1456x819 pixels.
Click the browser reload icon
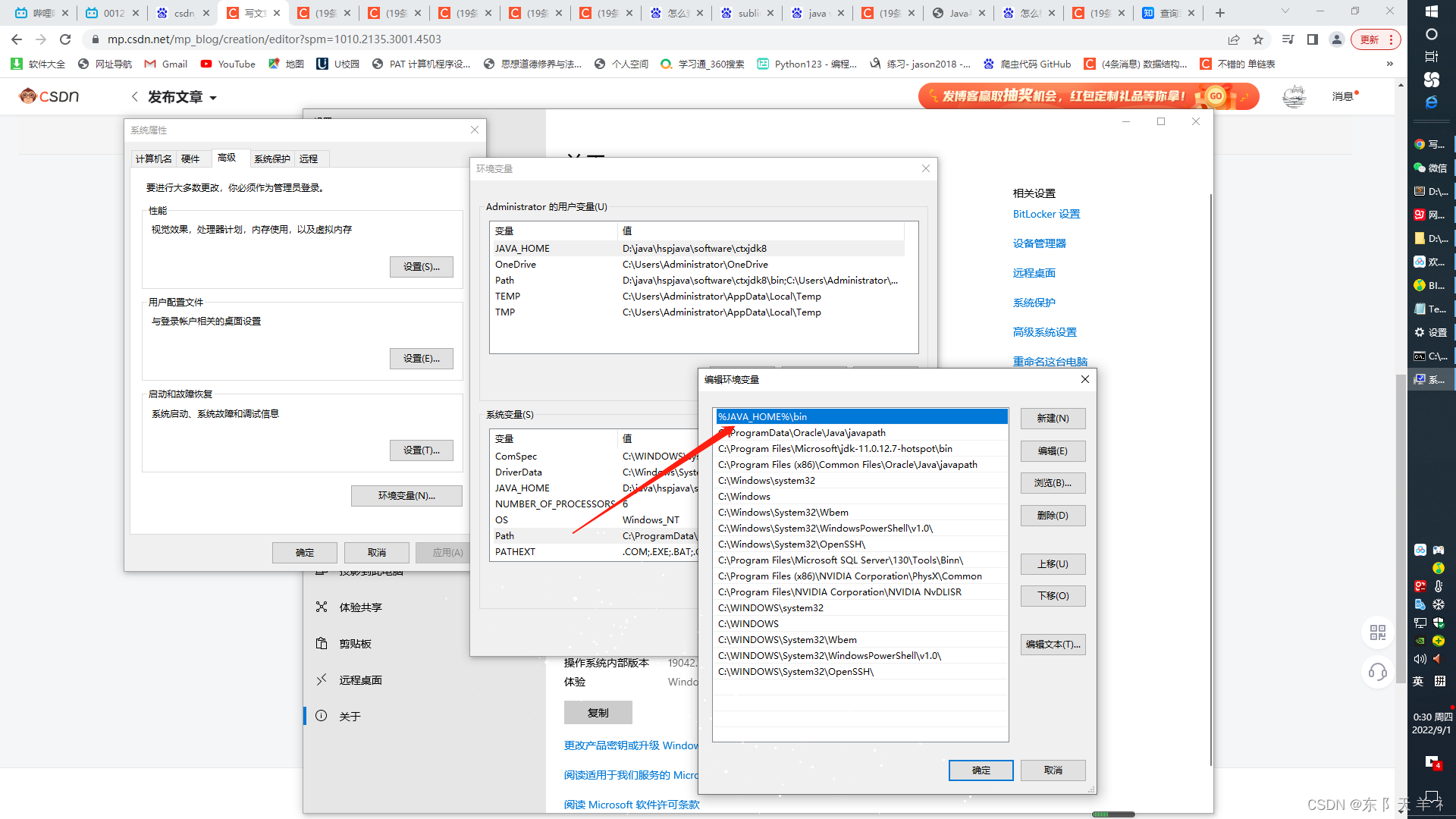[65, 39]
